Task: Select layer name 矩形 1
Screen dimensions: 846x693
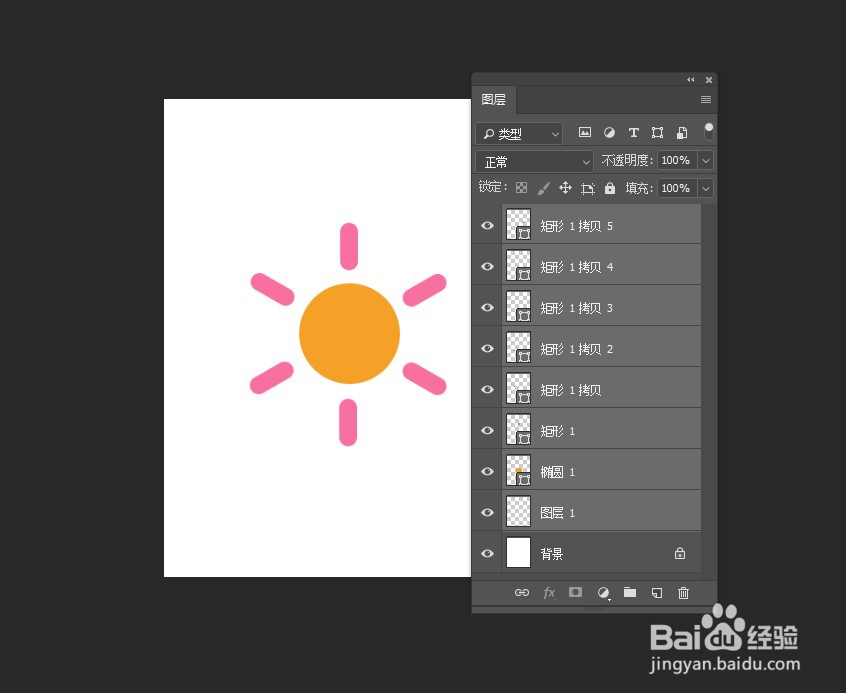Action: 557,431
